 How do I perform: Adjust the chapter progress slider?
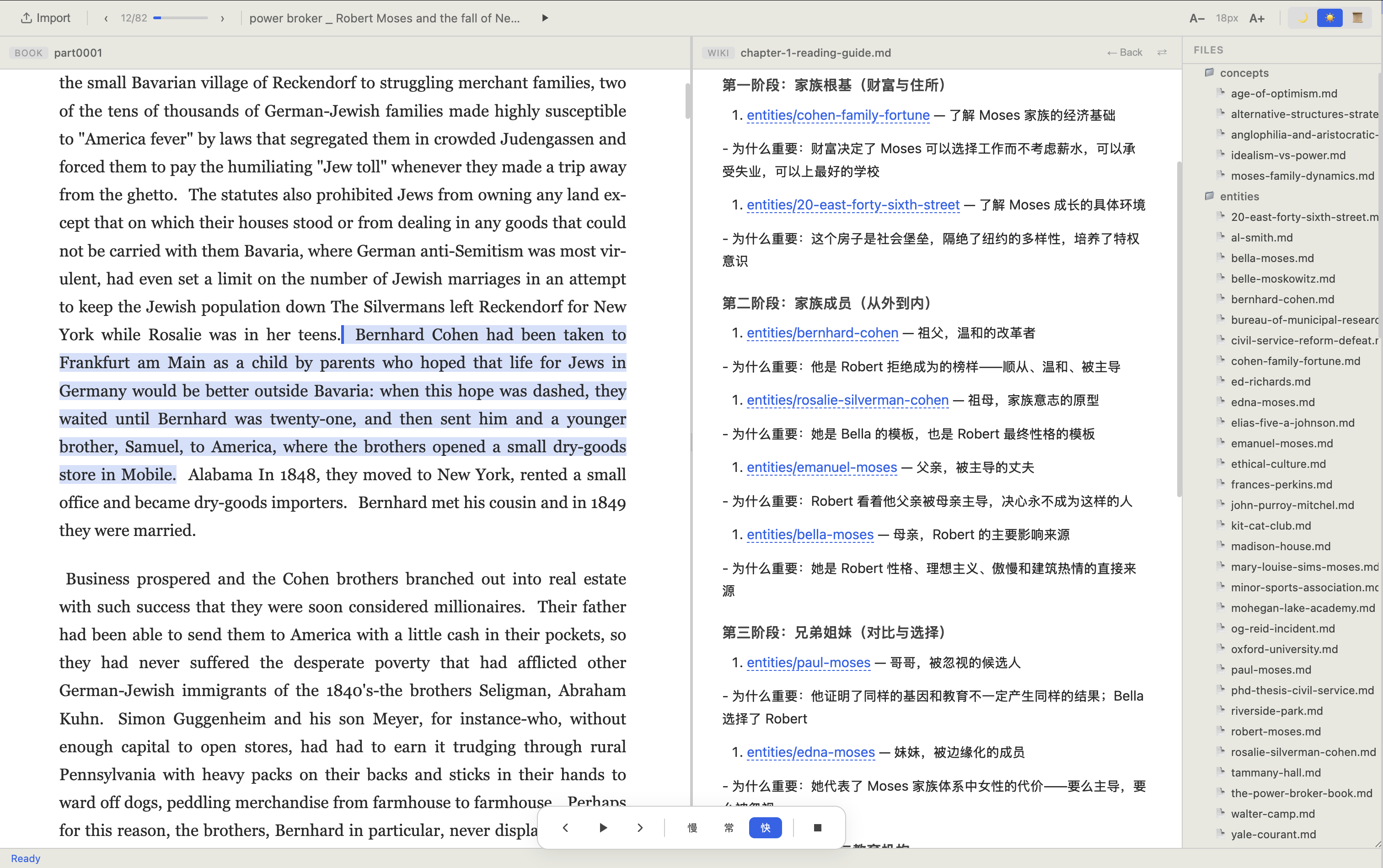[180, 18]
